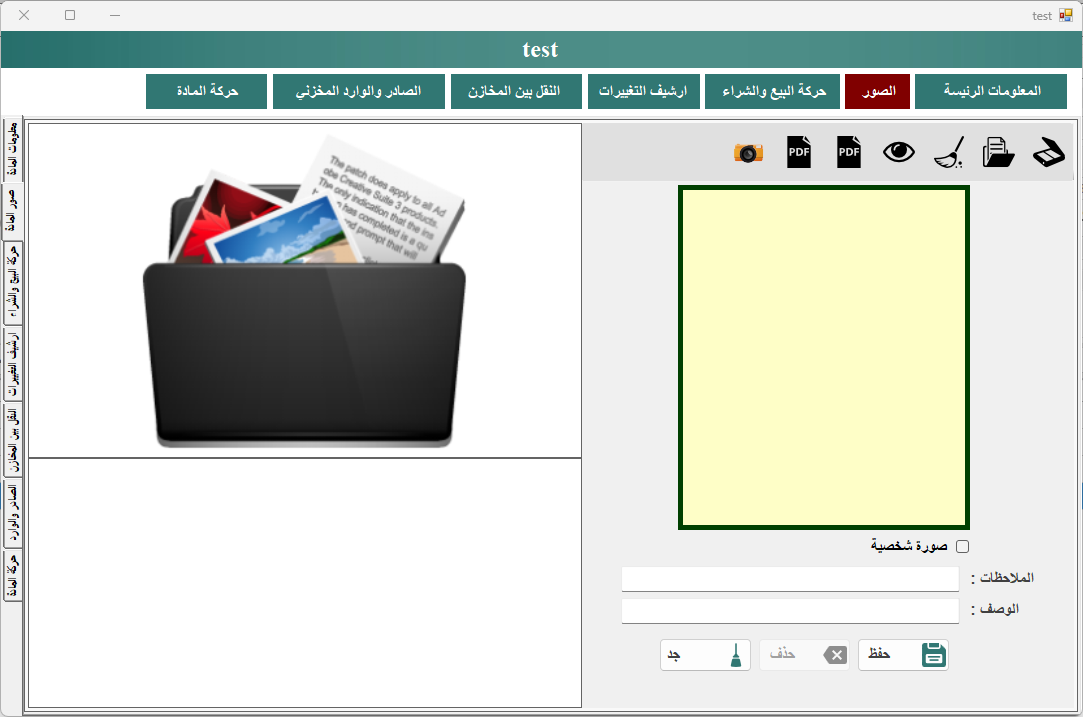Image resolution: width=1083 pixels, height=717 pixels.
Task: Click the scanner icon in toolbar
Action: pos(1048,152)
